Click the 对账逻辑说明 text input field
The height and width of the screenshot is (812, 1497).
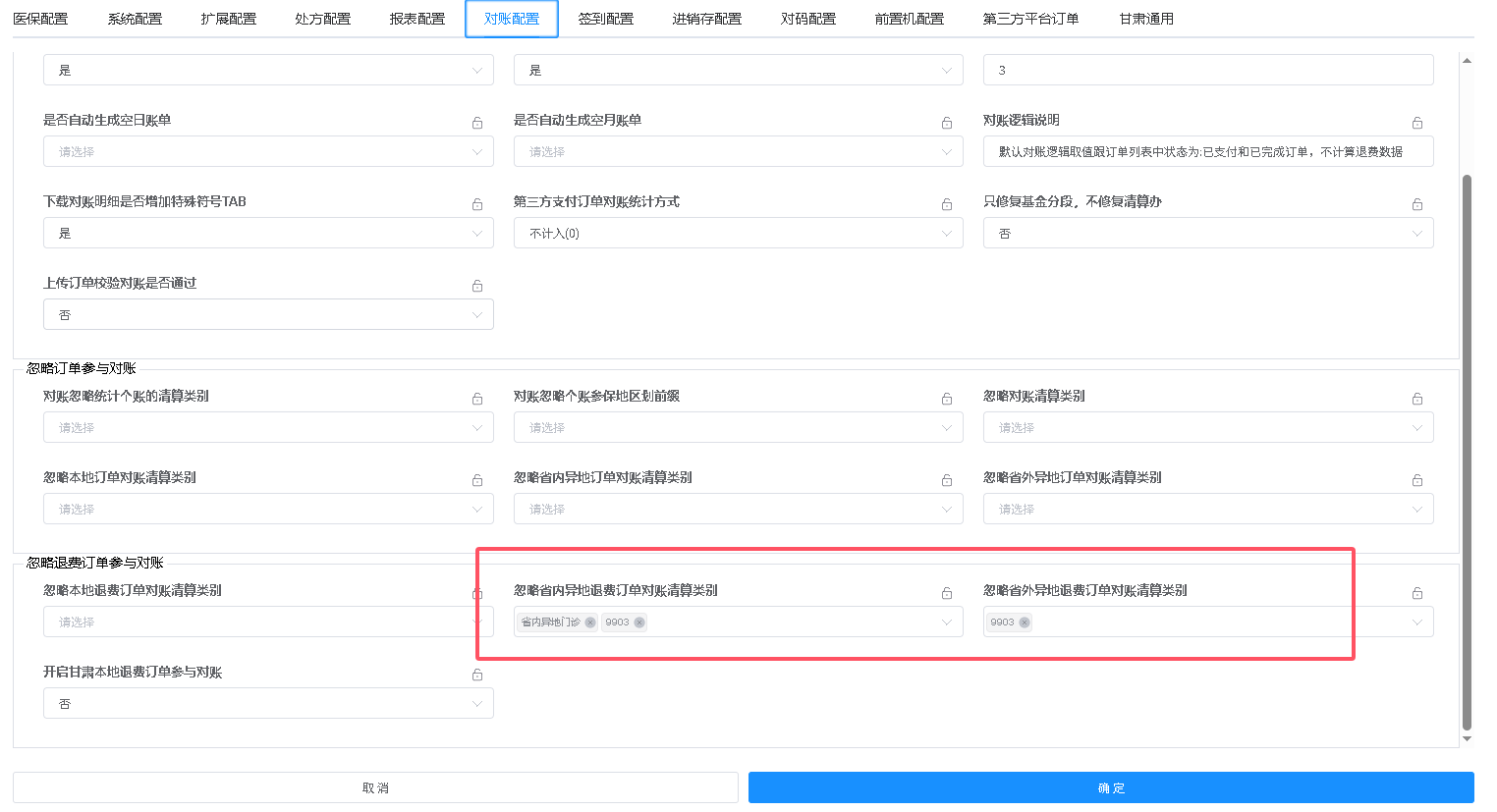(1207, 152)
